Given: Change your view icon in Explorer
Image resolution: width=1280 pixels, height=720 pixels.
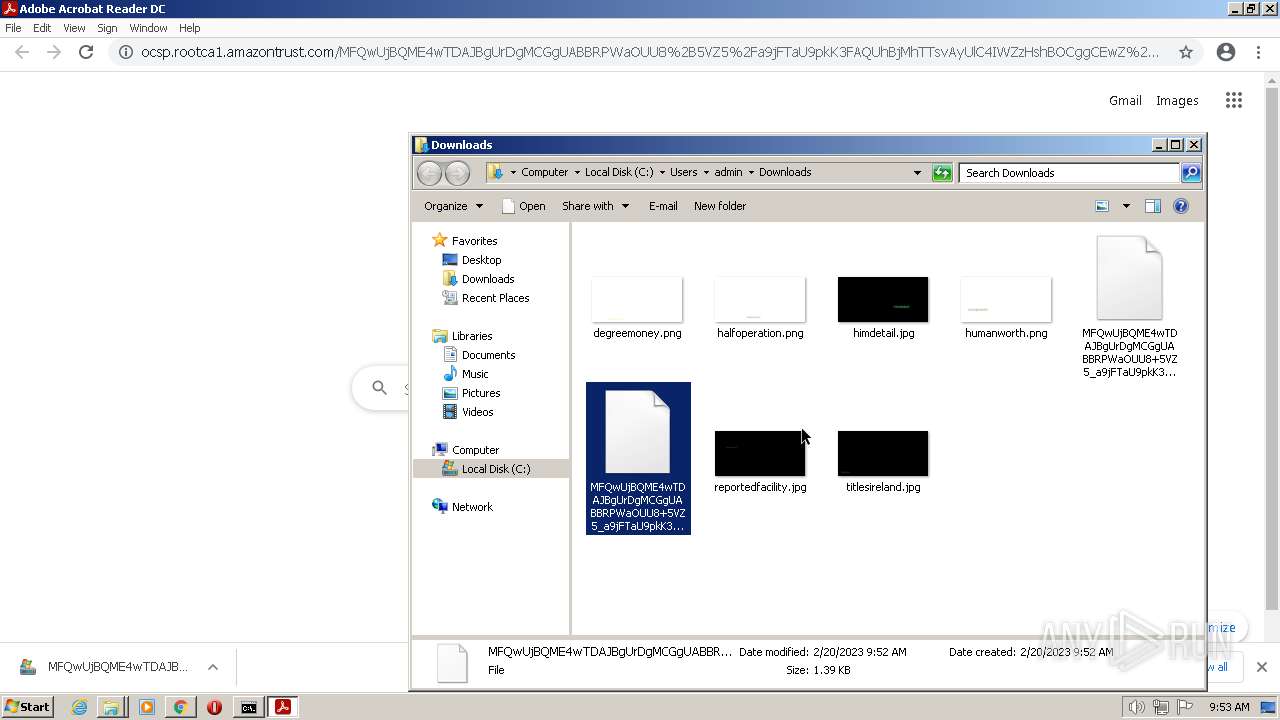Looking at the screenshot, I should pyautogui.click(x=1102, y=206).
